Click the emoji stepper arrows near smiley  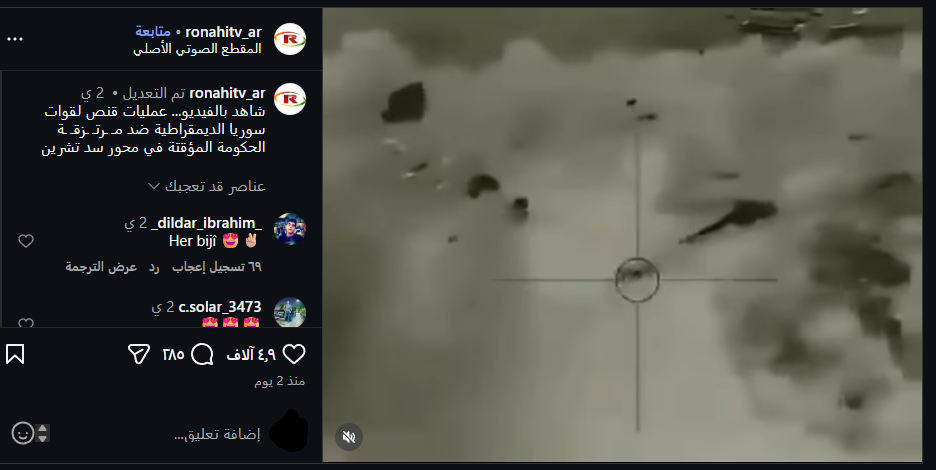pos(42,433)
